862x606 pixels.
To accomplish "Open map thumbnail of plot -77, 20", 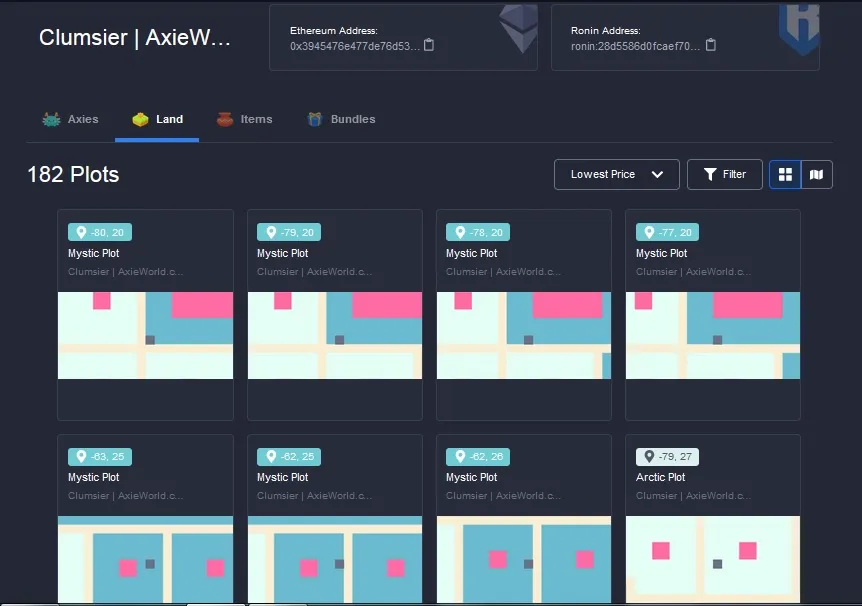I will pos(713,335).
